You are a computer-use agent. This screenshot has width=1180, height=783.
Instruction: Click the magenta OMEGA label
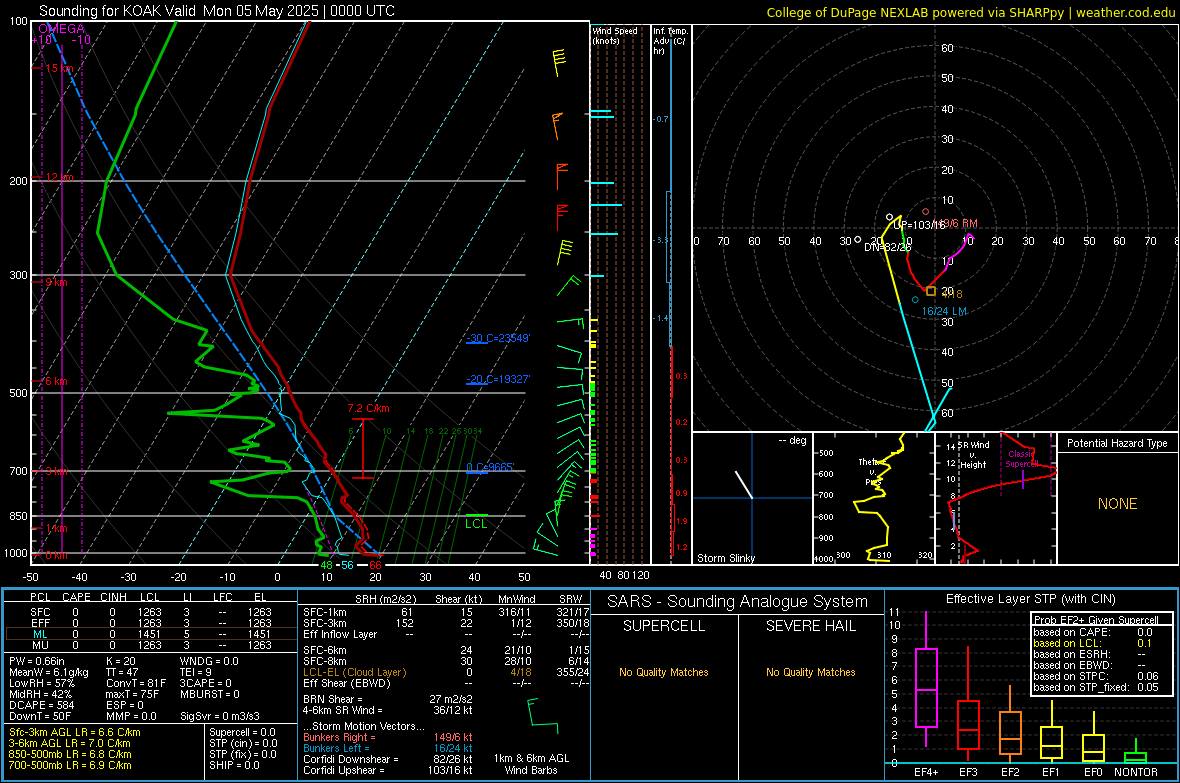tap(61, 29)
